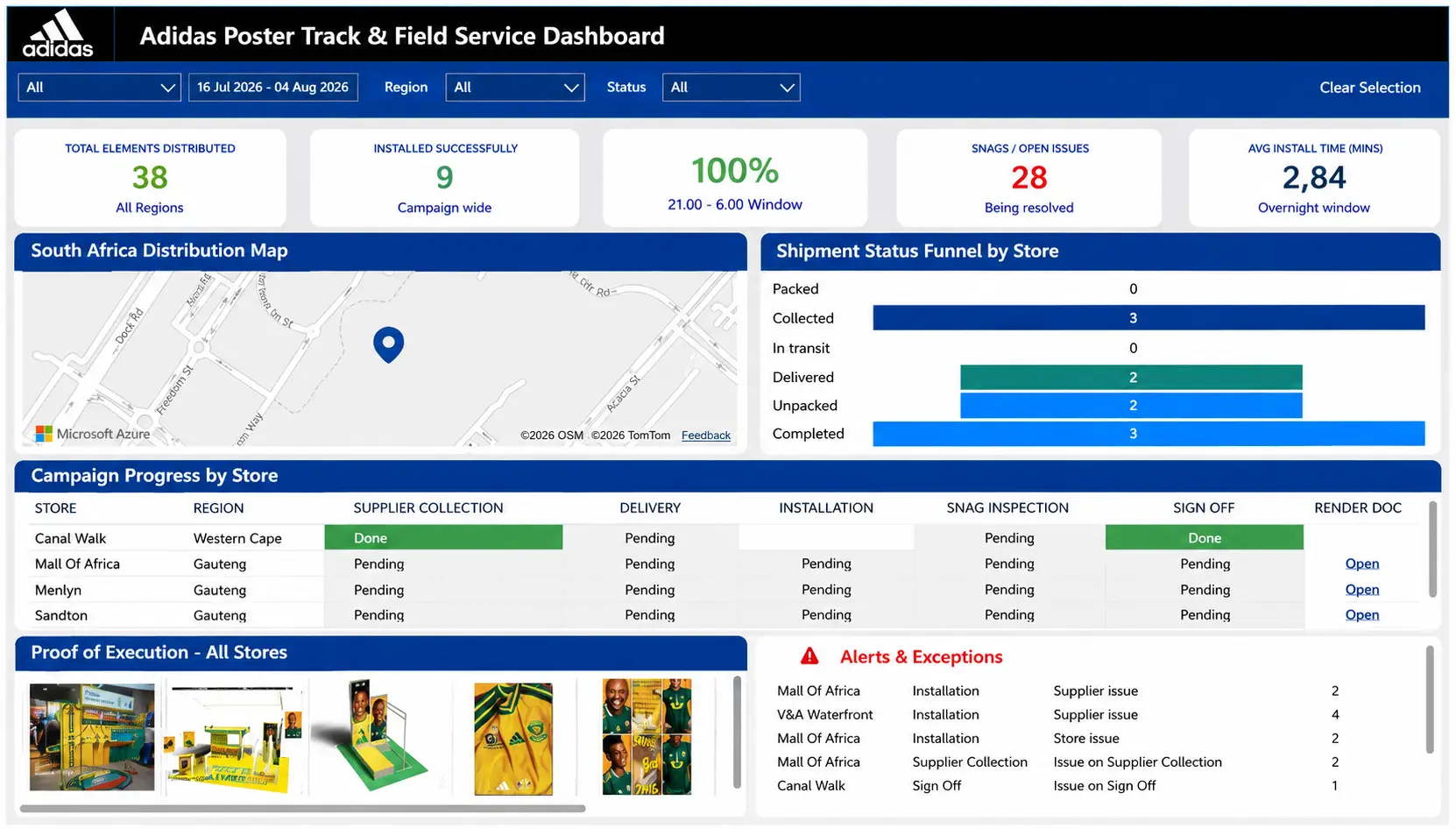Screen dimensions: 1456x829
Task: Click the STORE column header
Action: 55,508
